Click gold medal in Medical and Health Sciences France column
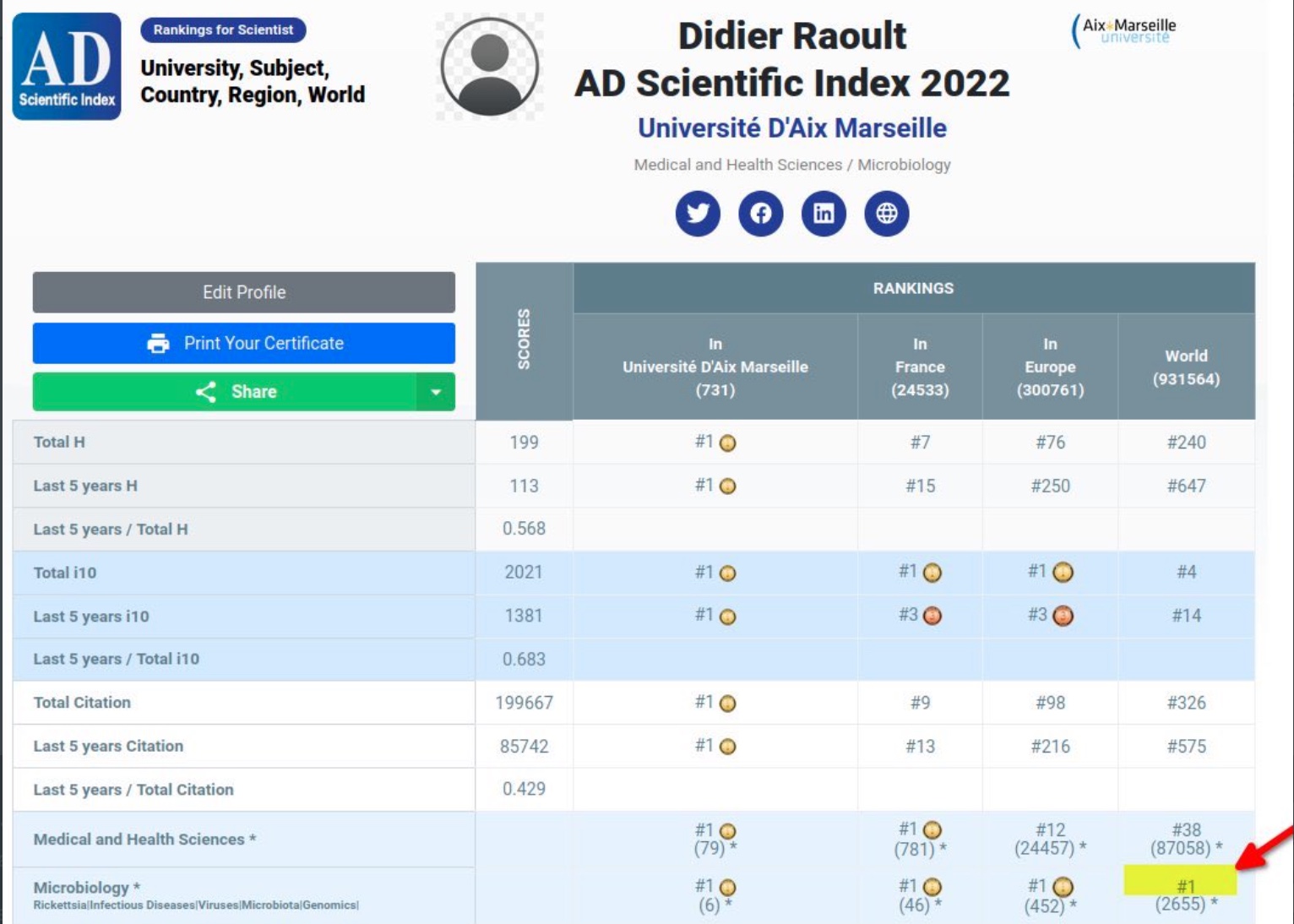 [932, 830]
